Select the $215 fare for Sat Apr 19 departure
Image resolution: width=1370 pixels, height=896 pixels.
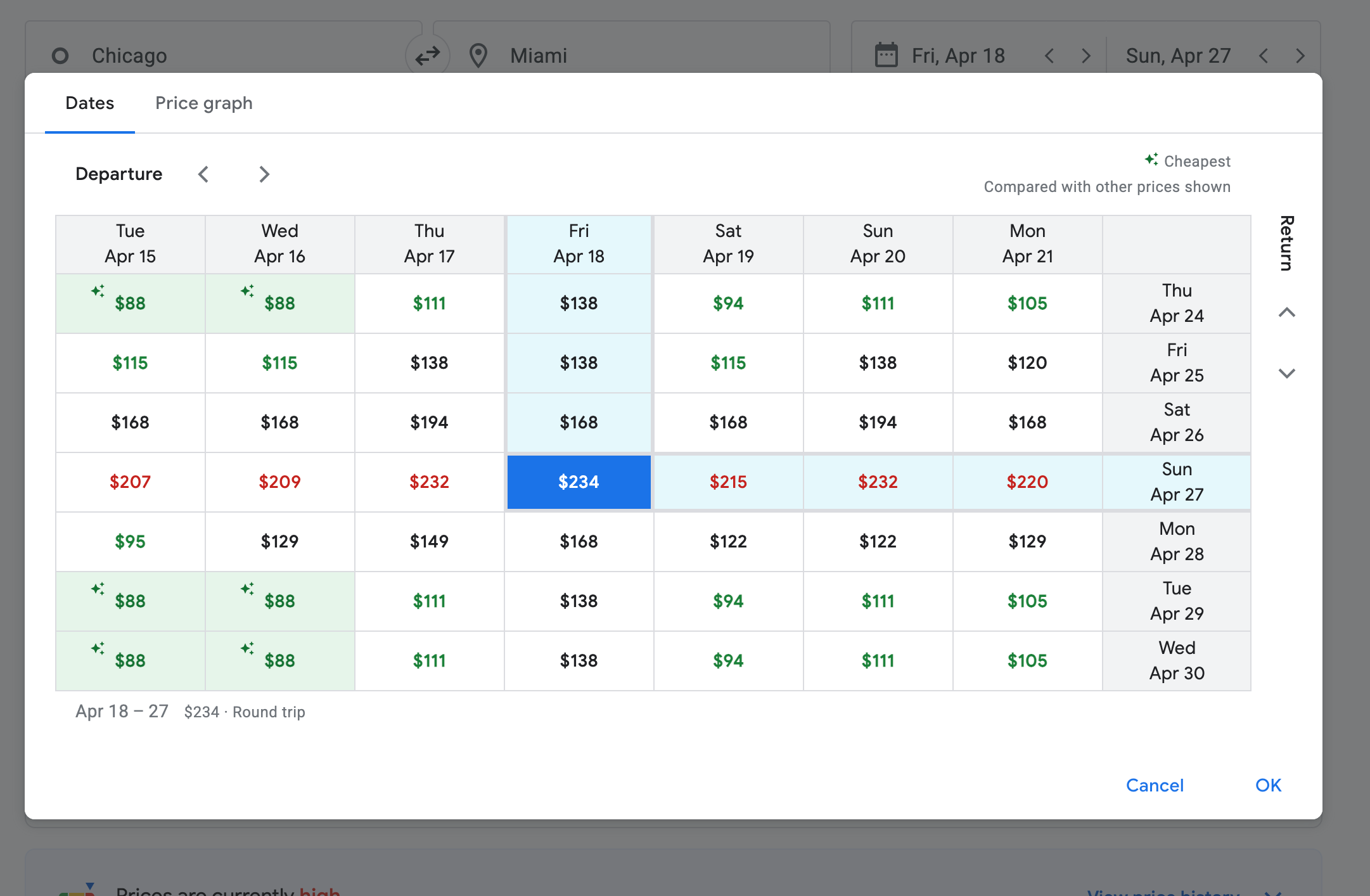pyautogui.click(x=727, y=482)
